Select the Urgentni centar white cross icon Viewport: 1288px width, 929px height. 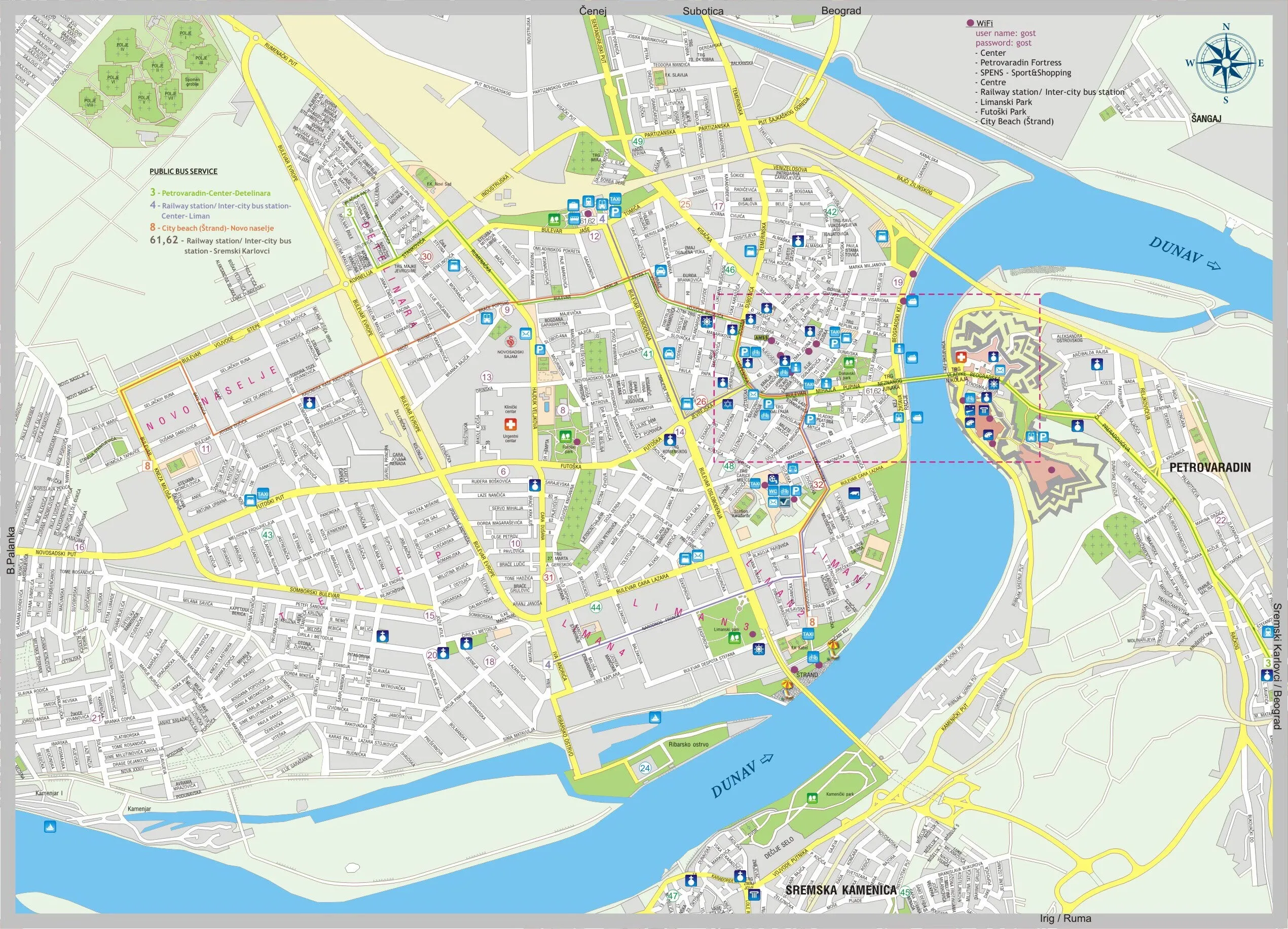511,424
